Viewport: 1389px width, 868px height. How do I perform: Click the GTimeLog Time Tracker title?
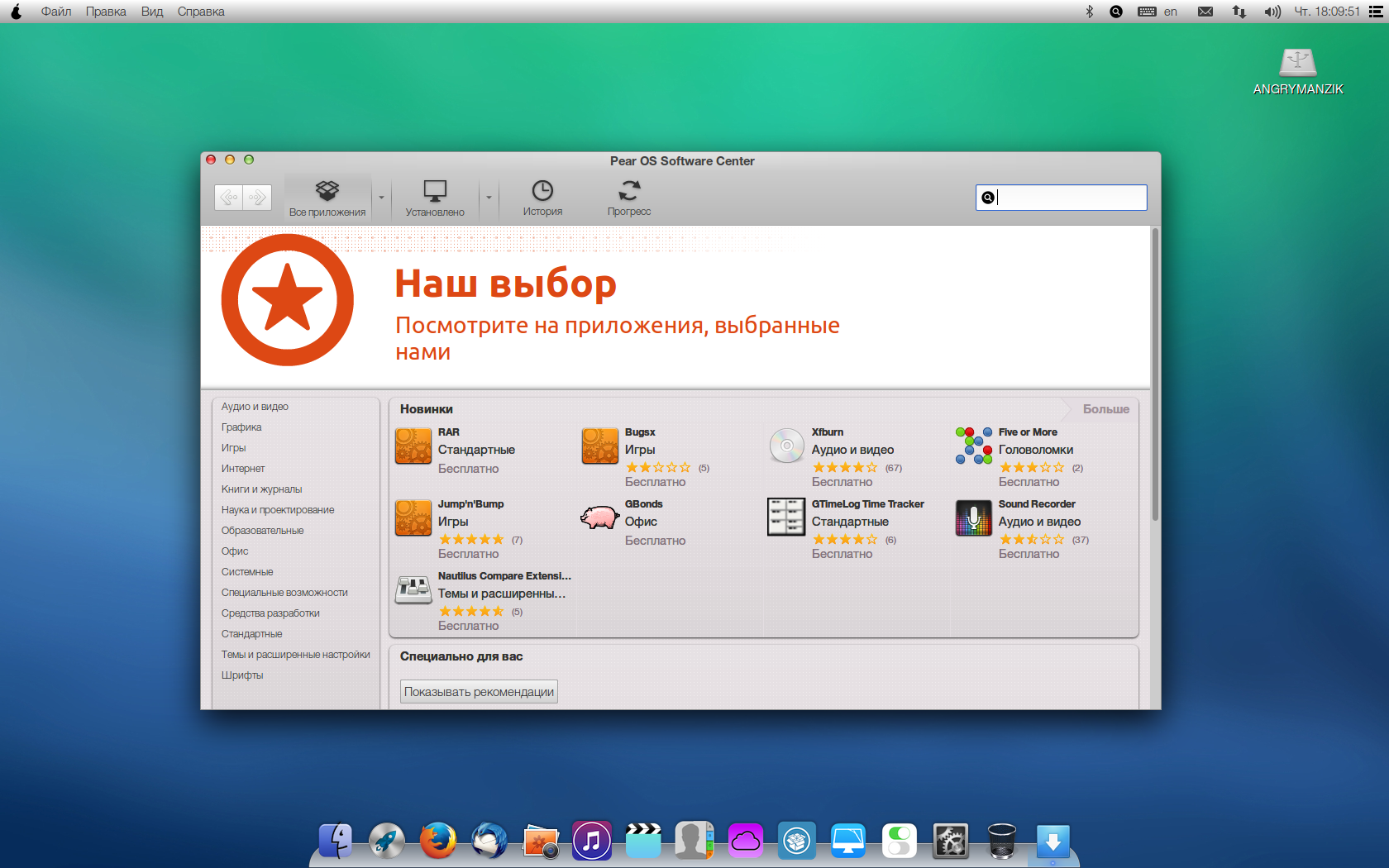868,504
